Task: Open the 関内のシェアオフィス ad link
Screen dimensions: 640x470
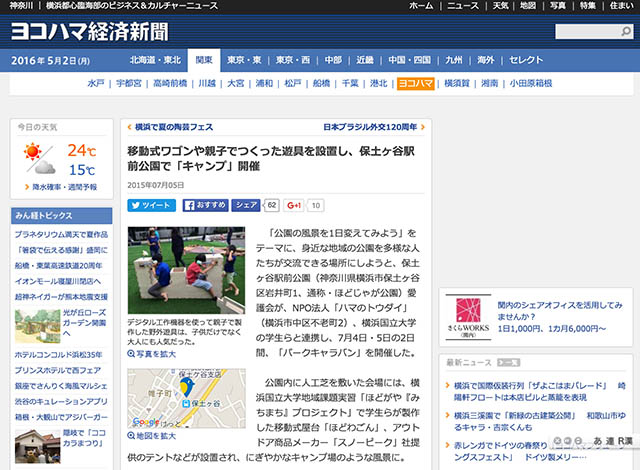Action: click(x=560, y=317)
